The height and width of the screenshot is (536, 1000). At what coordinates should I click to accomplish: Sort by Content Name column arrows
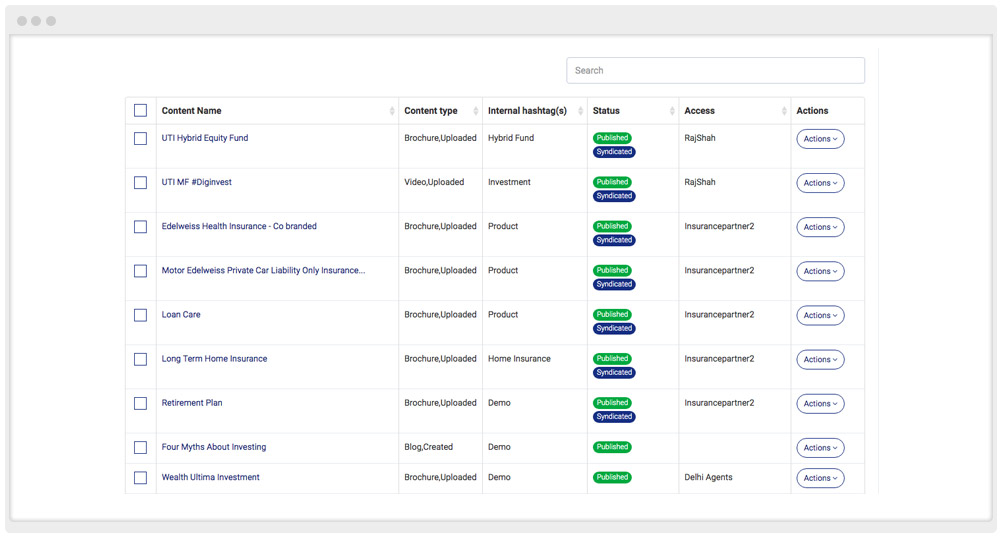[392, 111]
